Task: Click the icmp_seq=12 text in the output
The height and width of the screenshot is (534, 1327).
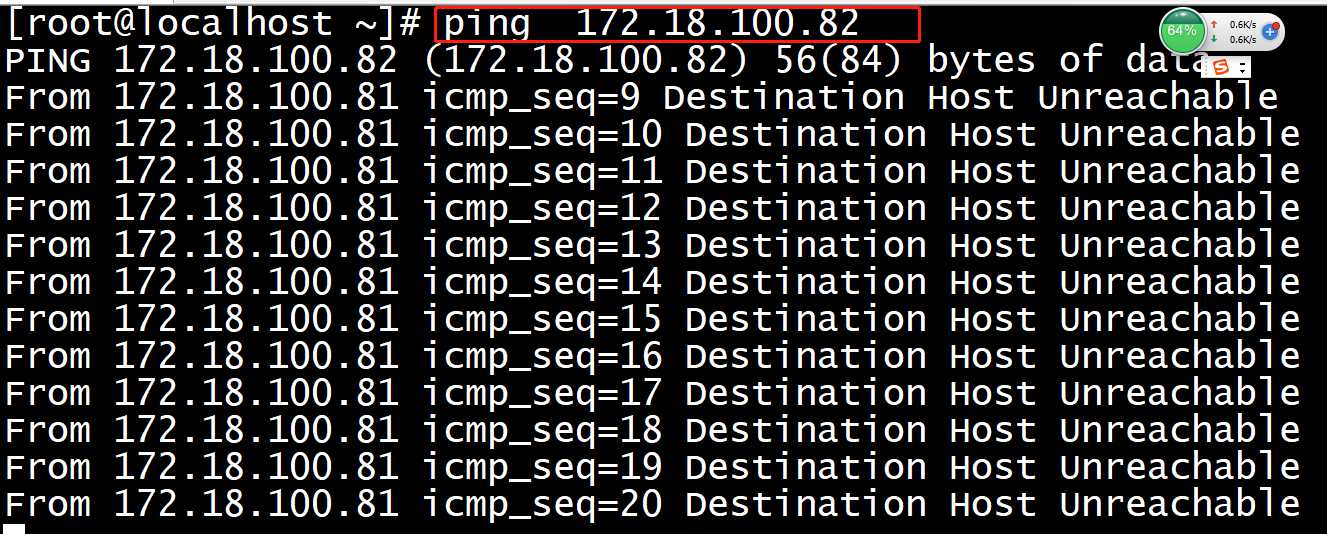Action: coord(541,209)
